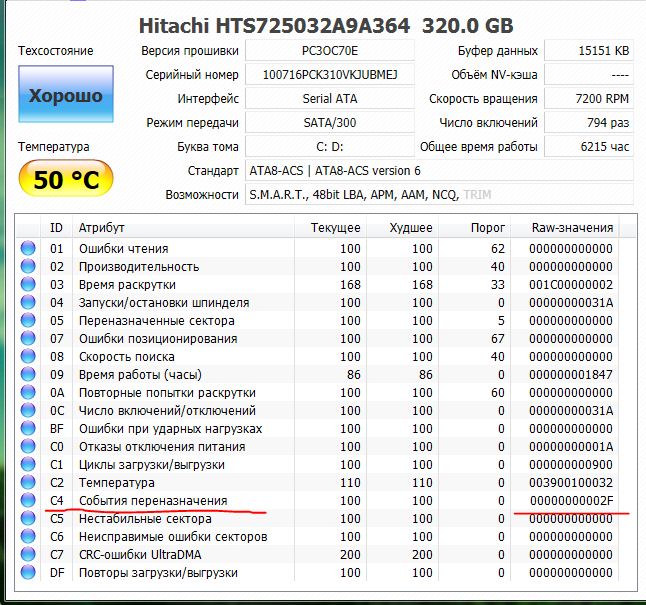The width and height of the screenshot is (646, 605).
Task: Click status orb for Переназначенные сектора
Action: pyautogui.click(x=28, y=320)
